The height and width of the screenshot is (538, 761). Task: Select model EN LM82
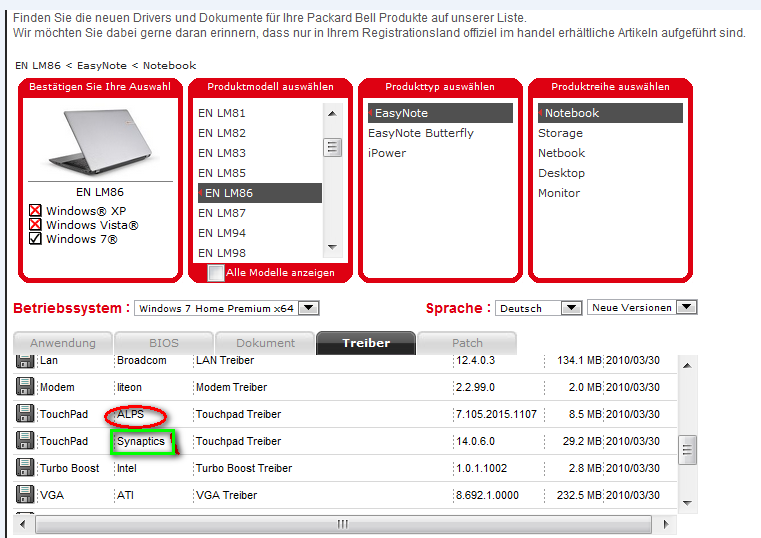click(x=222, y=133)
